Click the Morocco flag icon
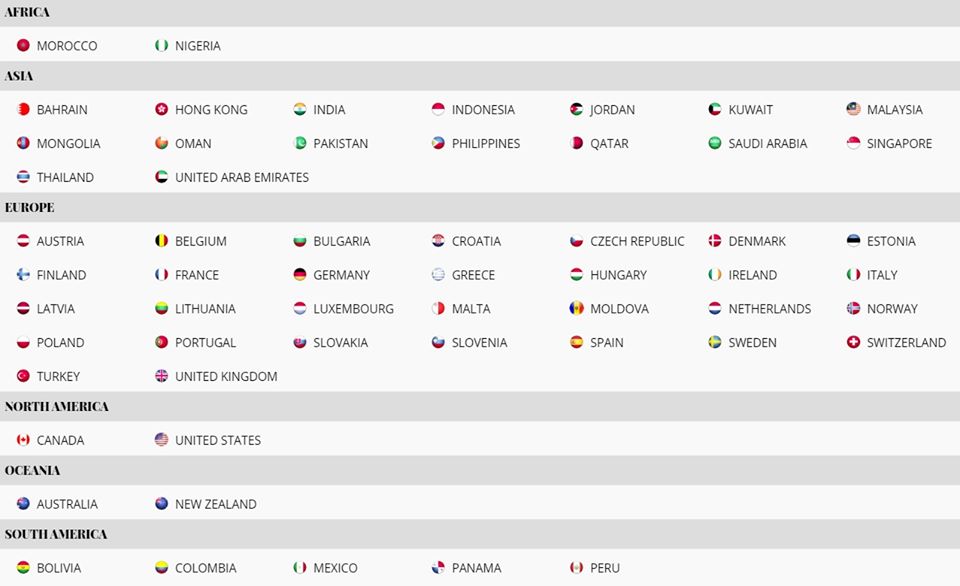Screen dimensions: 960x586 pyautogui.click(x=23, y=45)
